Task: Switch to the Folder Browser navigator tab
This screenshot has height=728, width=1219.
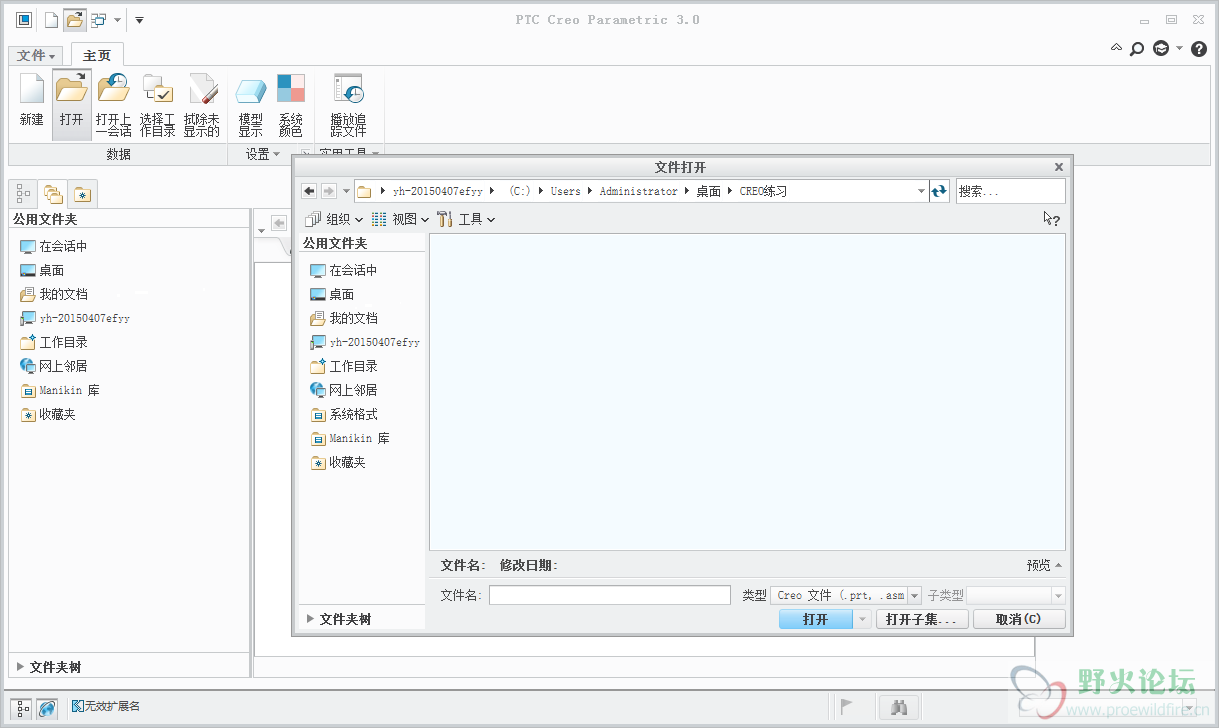Action: (52, 193)
